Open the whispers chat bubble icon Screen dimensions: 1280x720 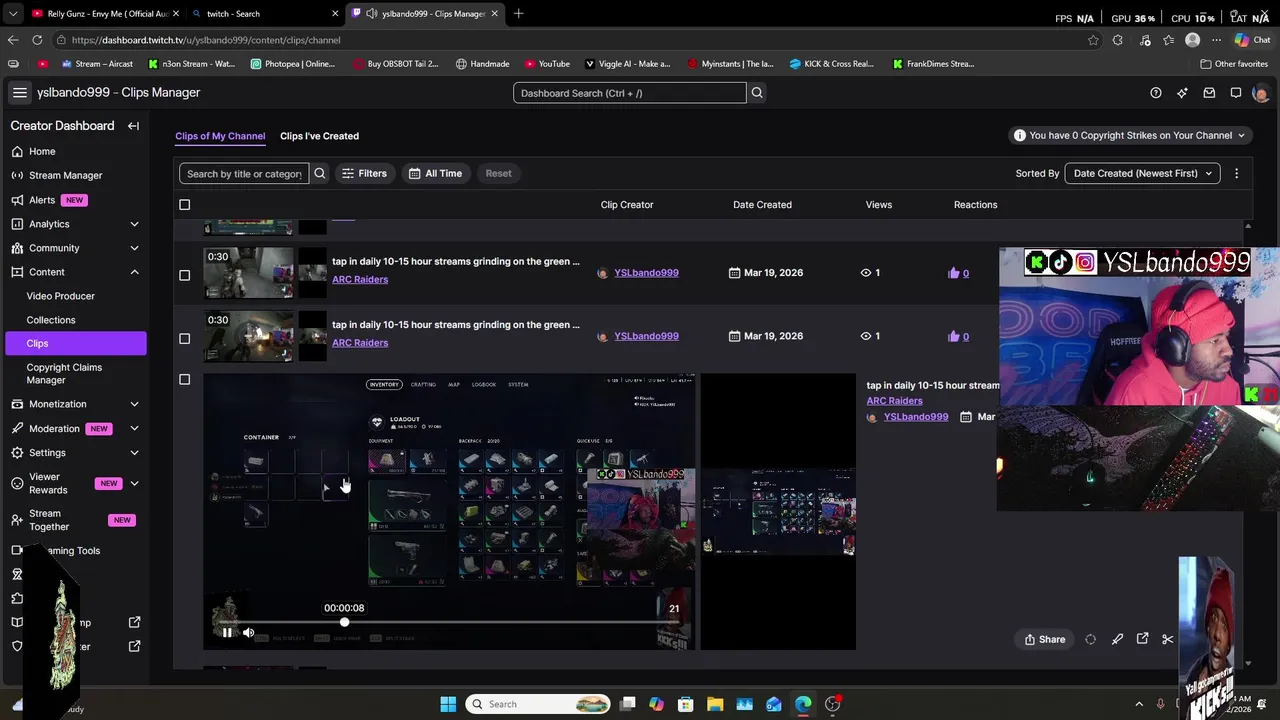click(1236, 93)
